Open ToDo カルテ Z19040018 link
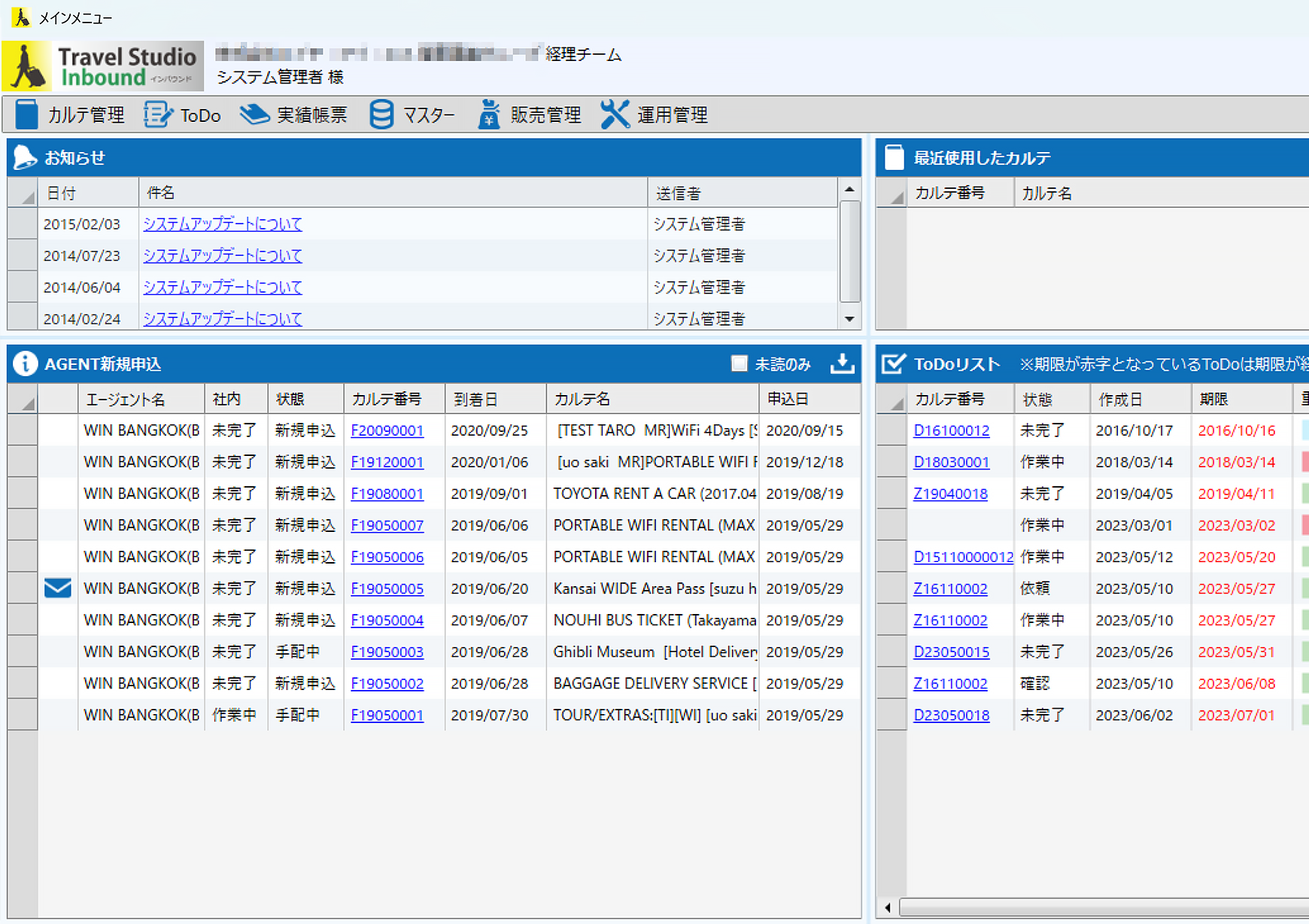 point(950,494)
